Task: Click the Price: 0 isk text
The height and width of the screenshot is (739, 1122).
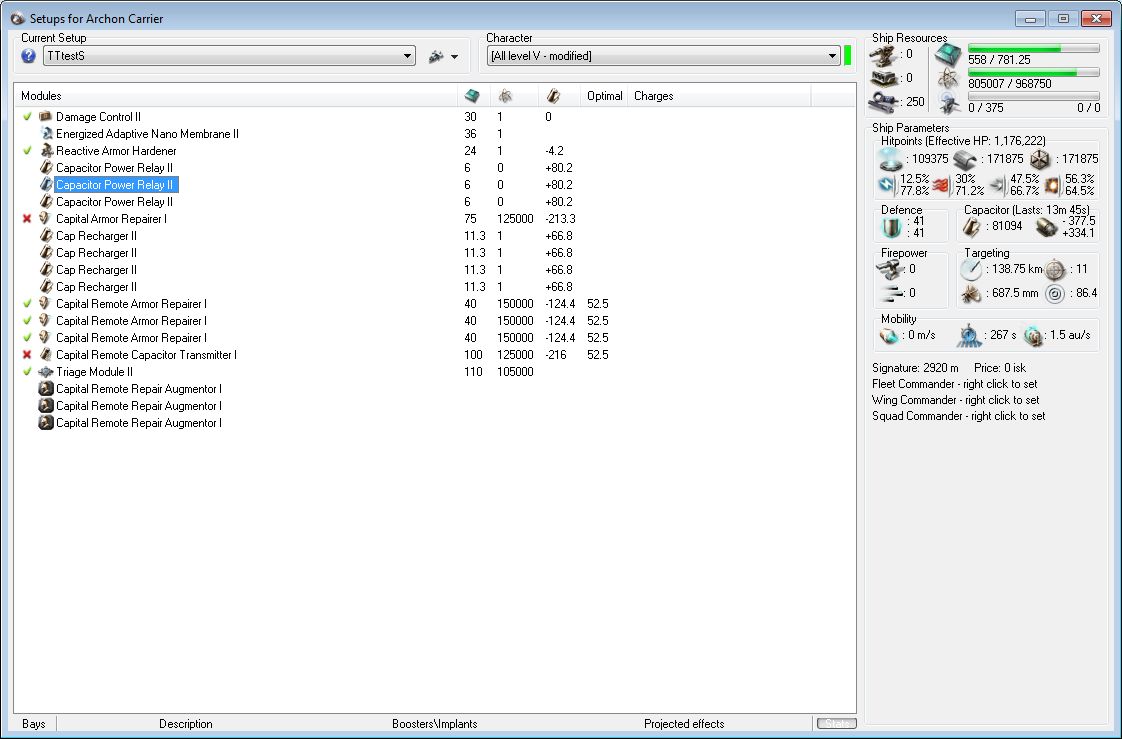Action: (x=1000, y=368)
